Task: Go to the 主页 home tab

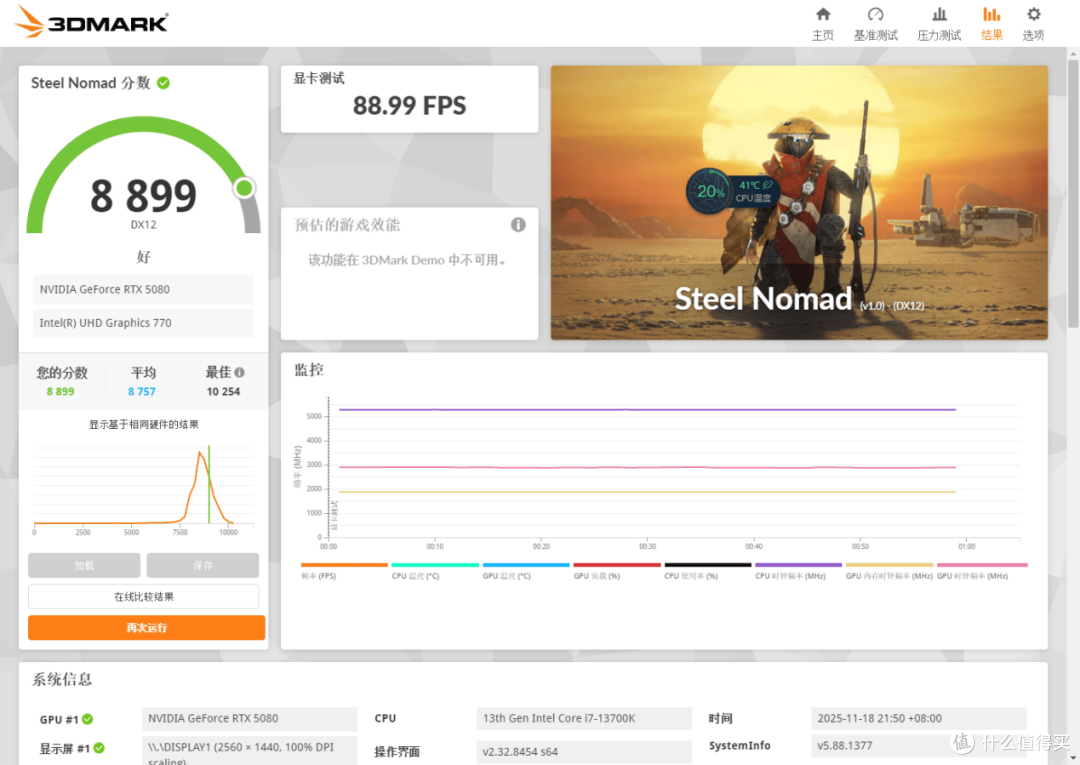Action: point(822,24)
